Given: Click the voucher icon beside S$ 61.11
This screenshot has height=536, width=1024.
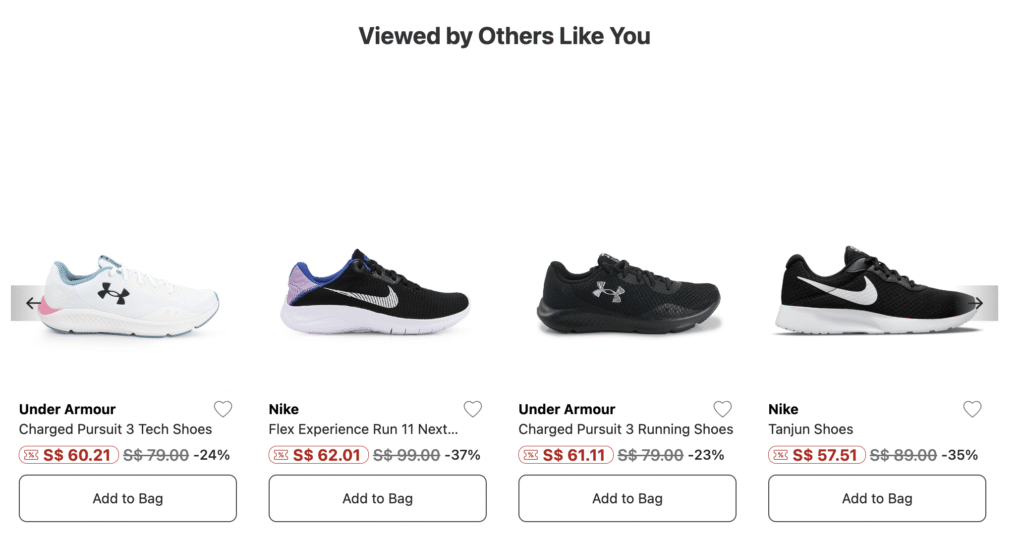Looking at the screenshot, I should [x=531, y=455].
